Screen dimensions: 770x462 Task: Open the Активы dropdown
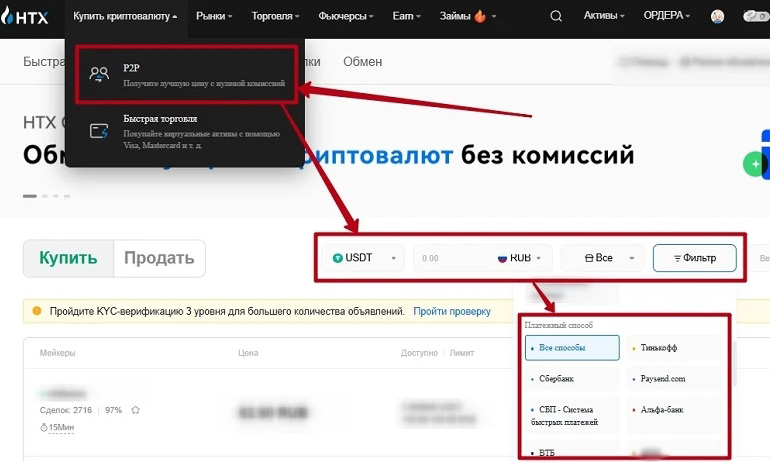click(604, 16)
